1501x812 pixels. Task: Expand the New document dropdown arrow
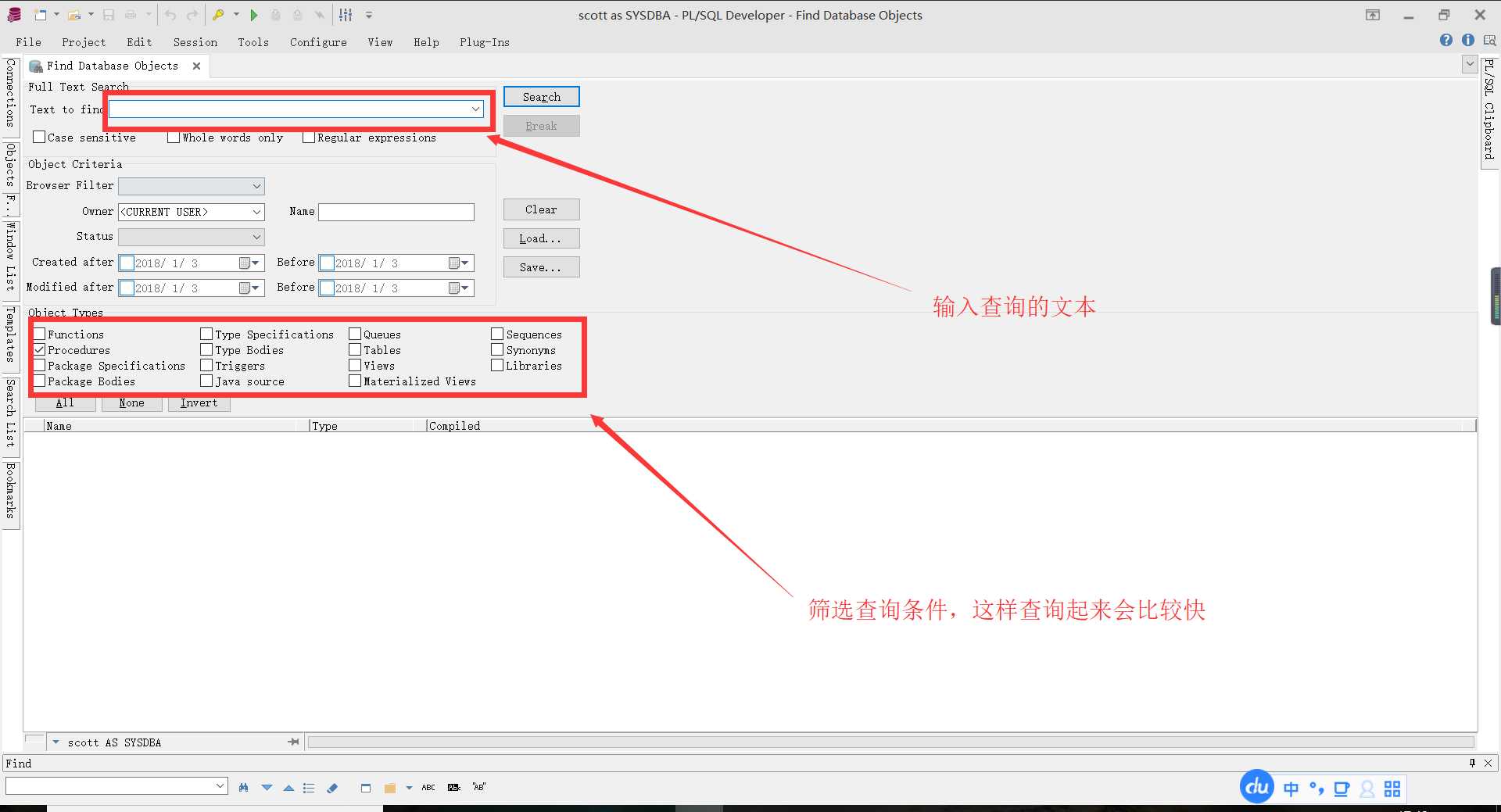(x=56, y=15)
